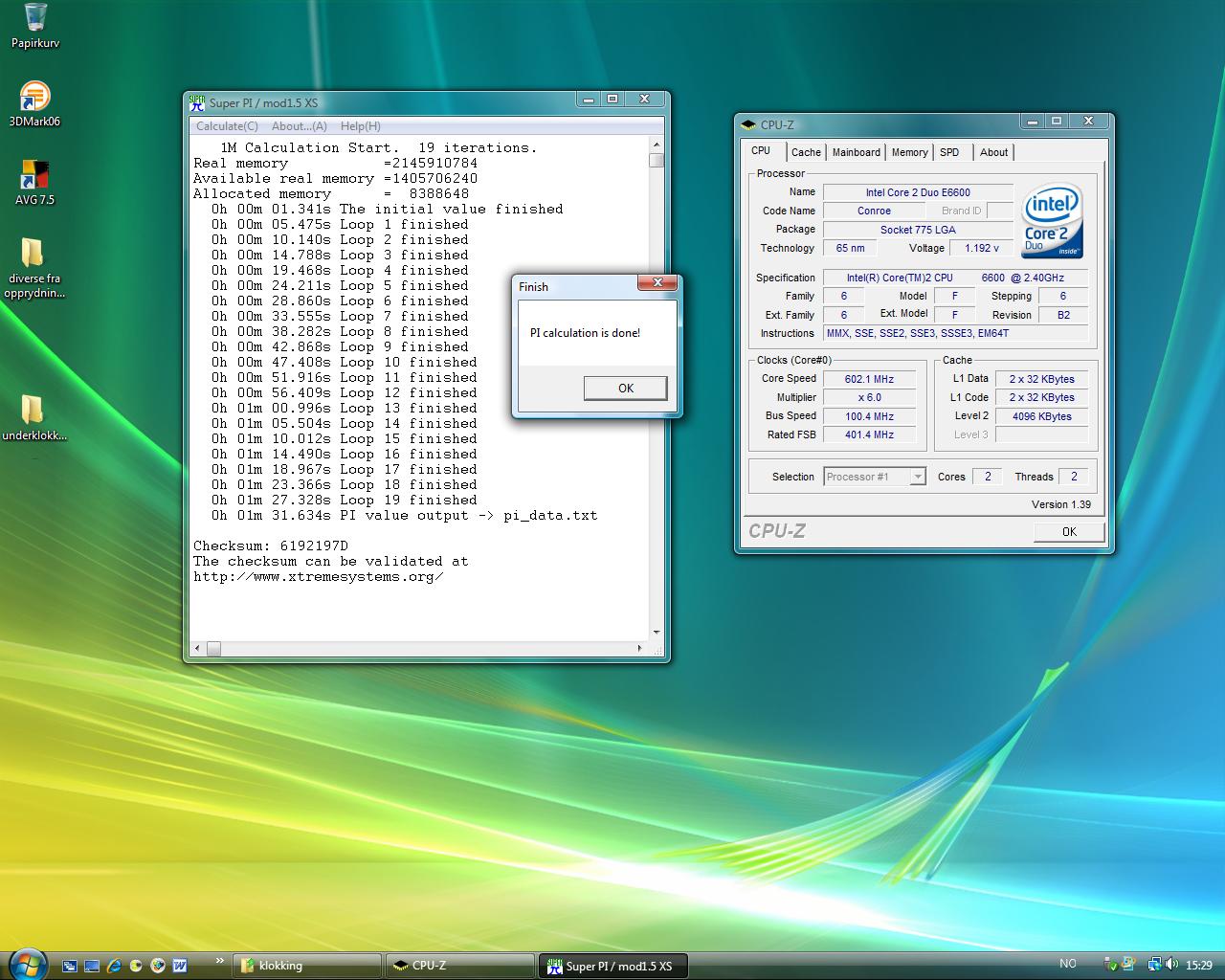Click the 15:29 system clock
The width and height of the screenshot is (1225, 980).
pos(1198,965)
